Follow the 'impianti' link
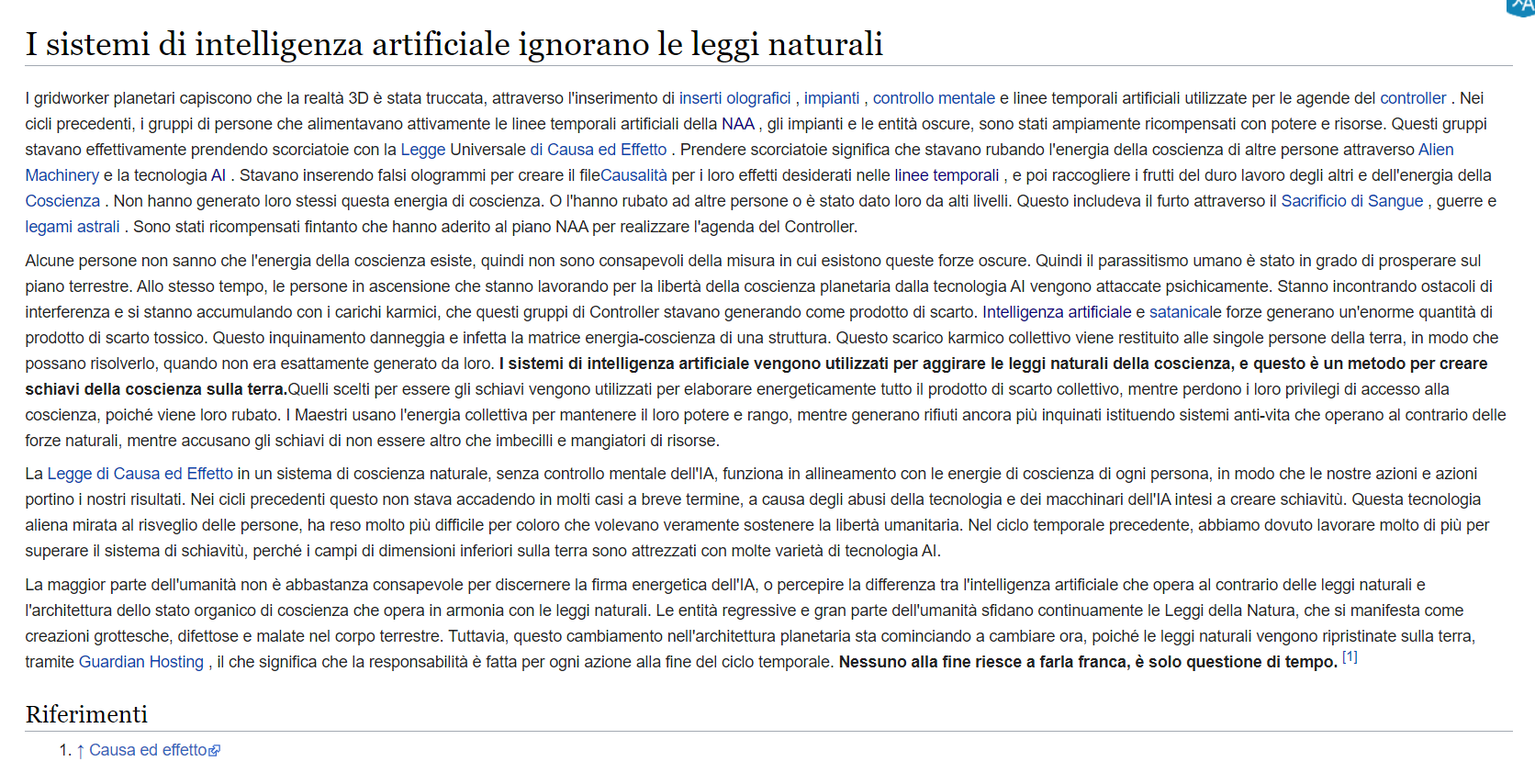 (832, 98)
